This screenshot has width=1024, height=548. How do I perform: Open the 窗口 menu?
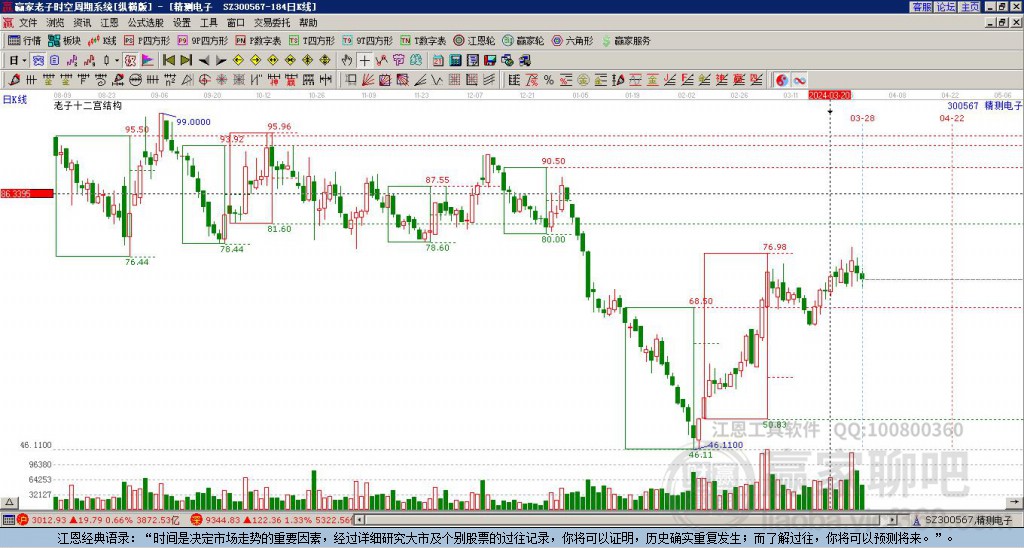(236, 23)
